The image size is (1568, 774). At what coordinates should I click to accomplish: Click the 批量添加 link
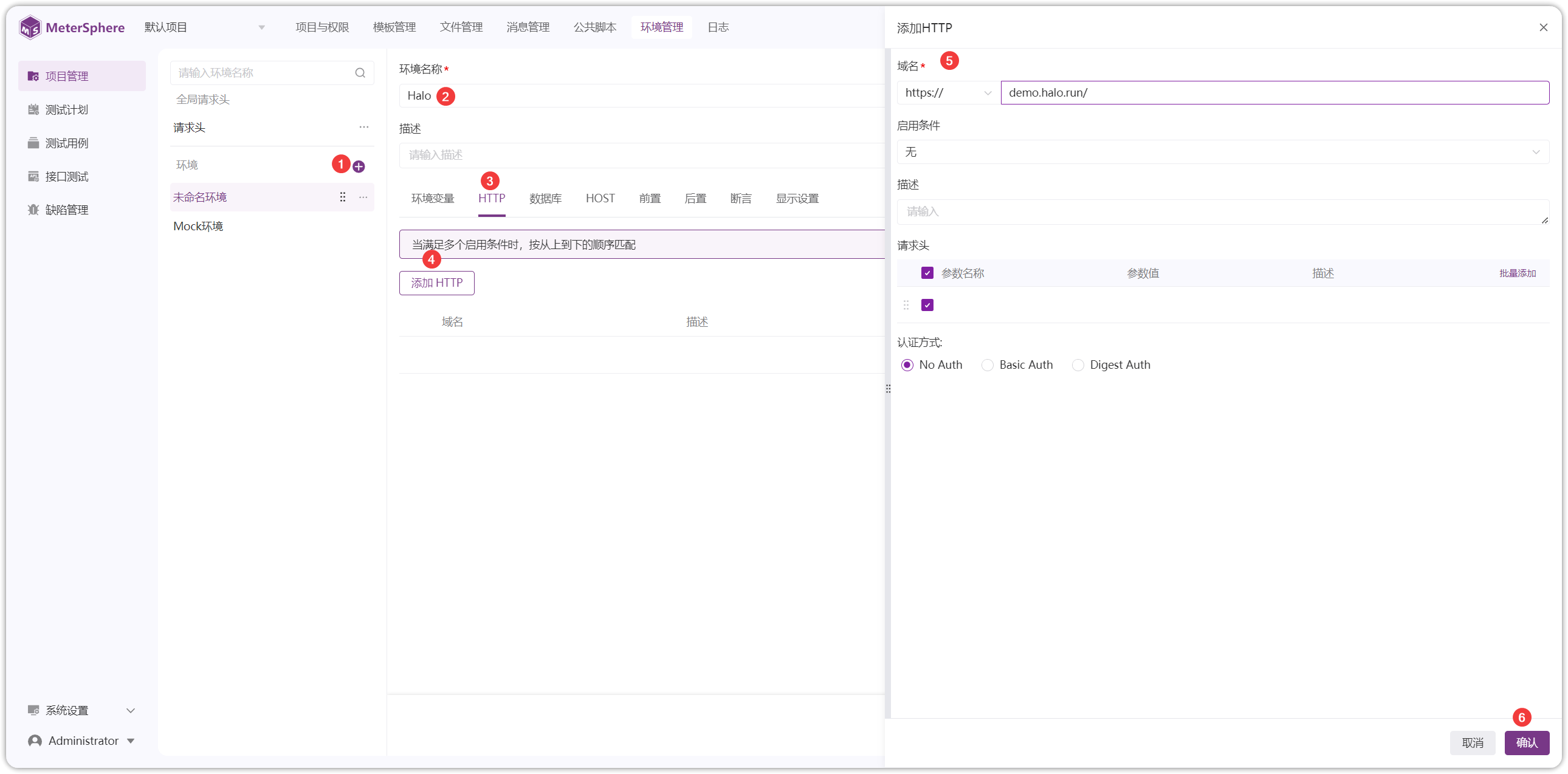tap(1518, 274)
